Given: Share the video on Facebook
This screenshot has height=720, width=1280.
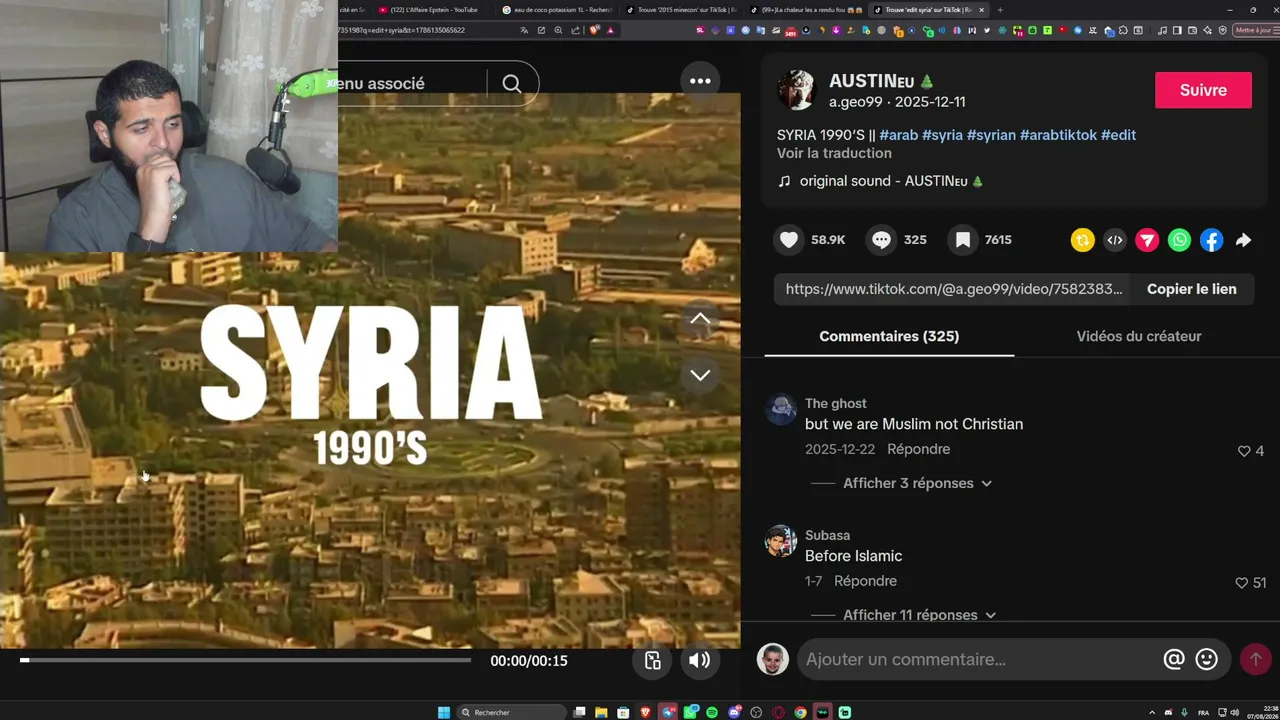Looking at the screenshot, I should coord(1211,240).
